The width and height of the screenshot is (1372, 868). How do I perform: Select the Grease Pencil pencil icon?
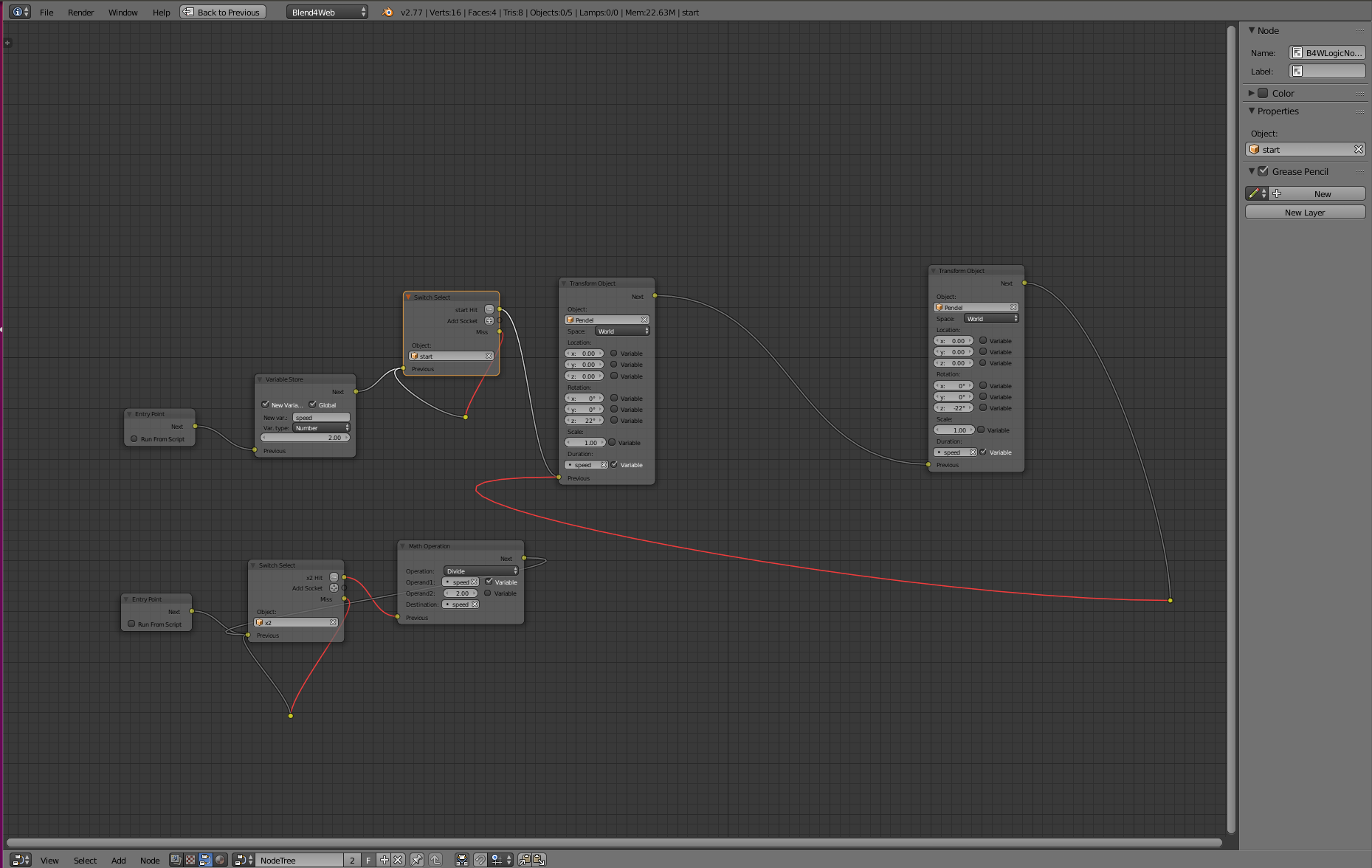pyautogui.click(x=1252, y=193)
